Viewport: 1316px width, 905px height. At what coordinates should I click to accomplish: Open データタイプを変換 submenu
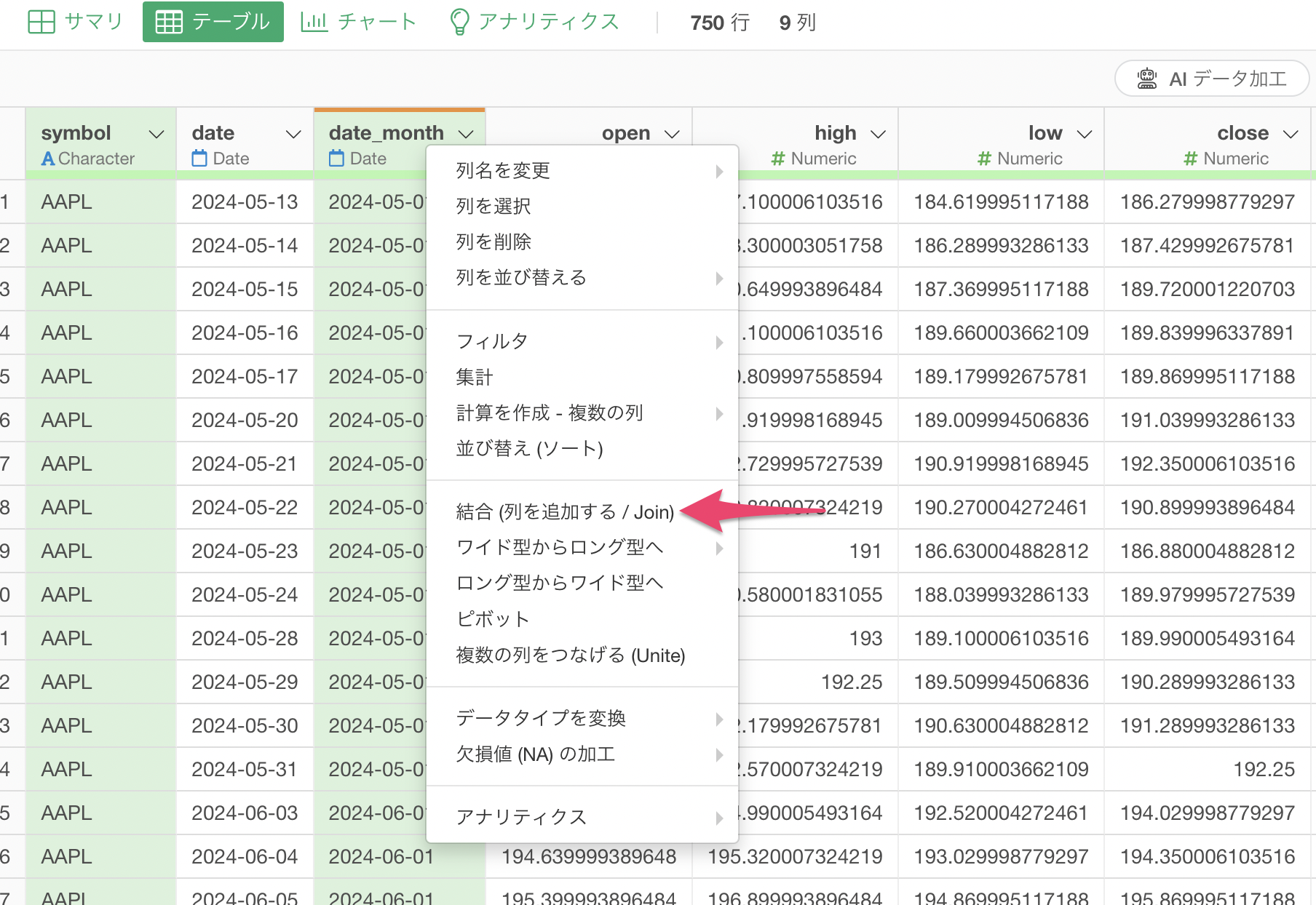(582, 719)
